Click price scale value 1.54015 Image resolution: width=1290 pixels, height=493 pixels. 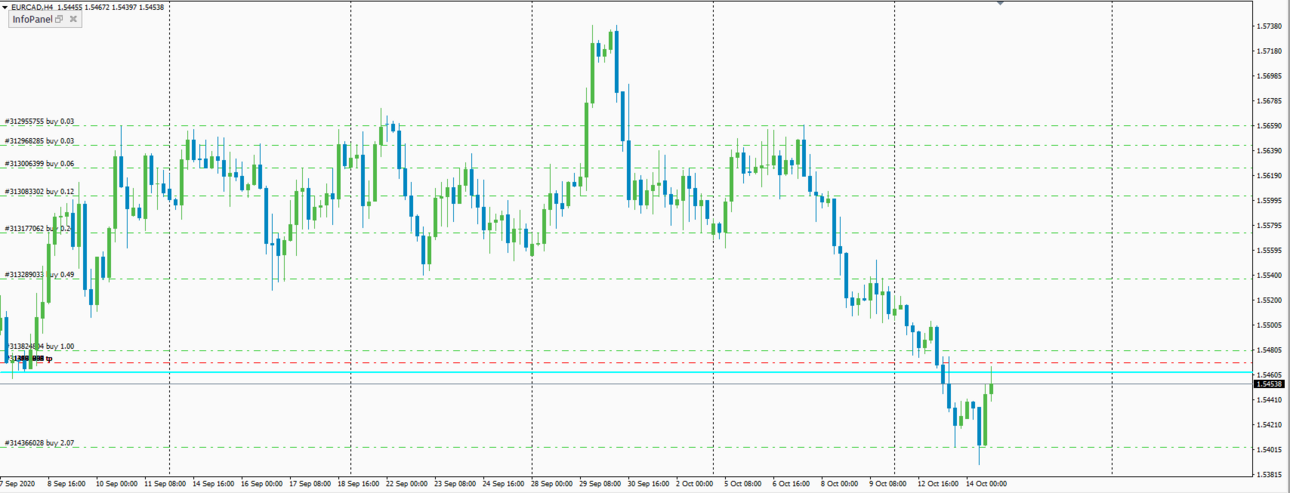click(x=1270, y=449)
